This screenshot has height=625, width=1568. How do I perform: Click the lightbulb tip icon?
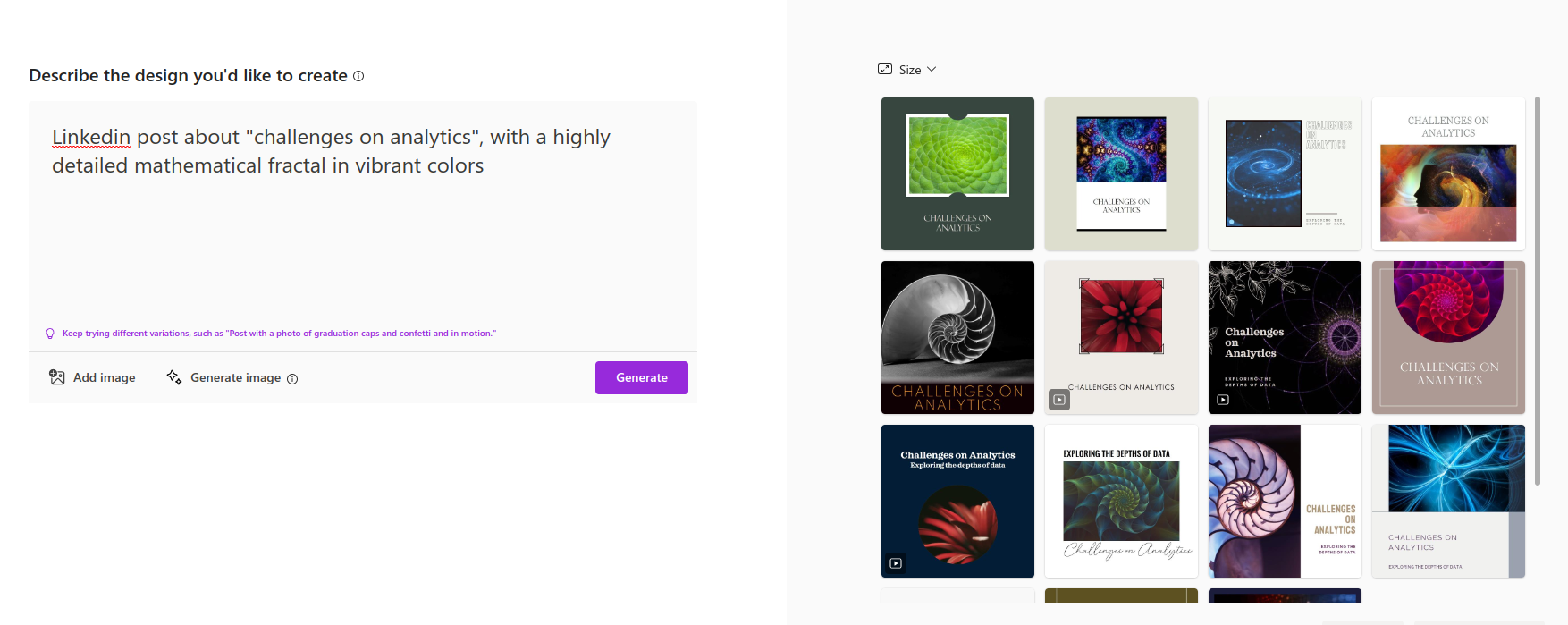click(50, 334)
